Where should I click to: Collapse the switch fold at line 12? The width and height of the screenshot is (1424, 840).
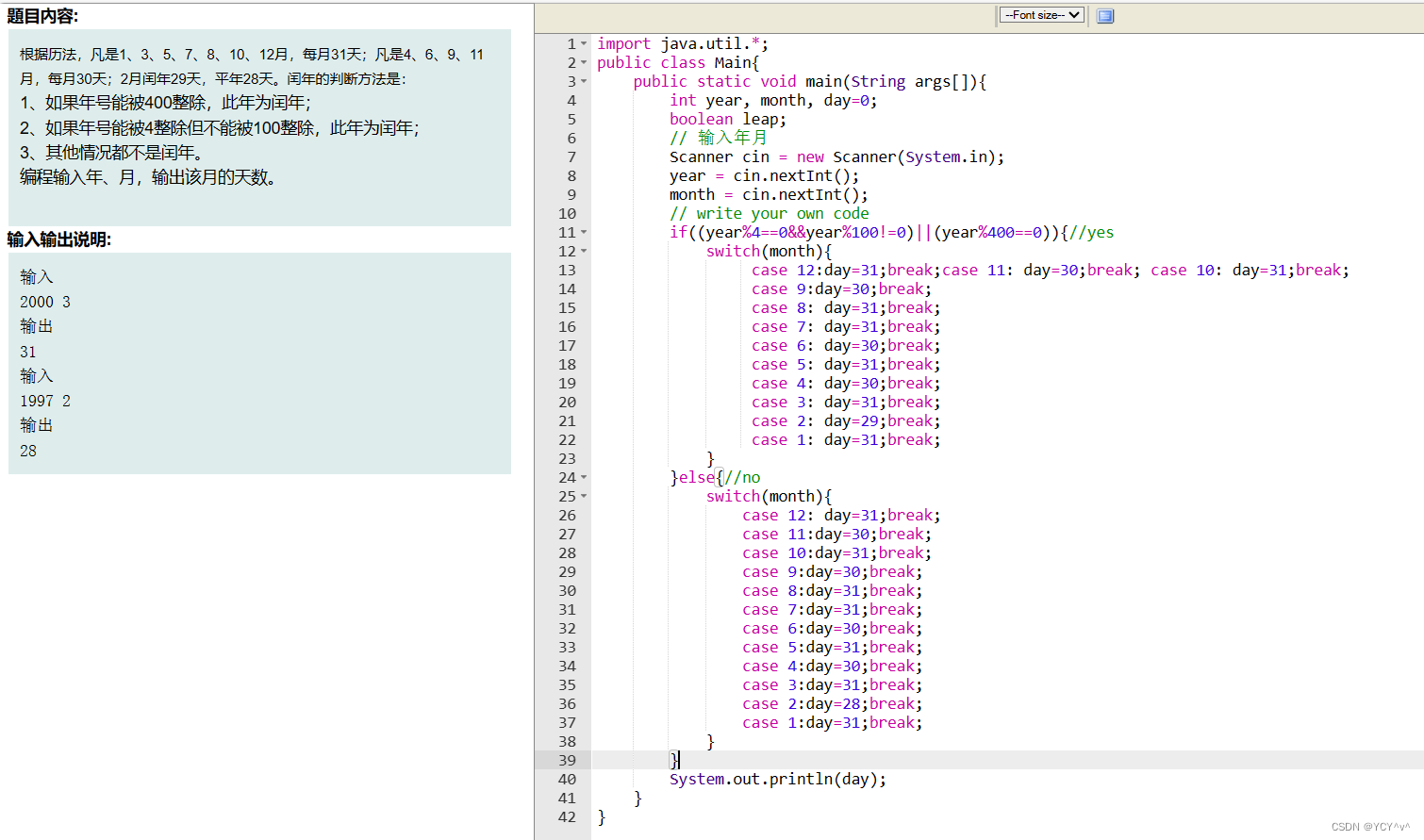[584, 251]
